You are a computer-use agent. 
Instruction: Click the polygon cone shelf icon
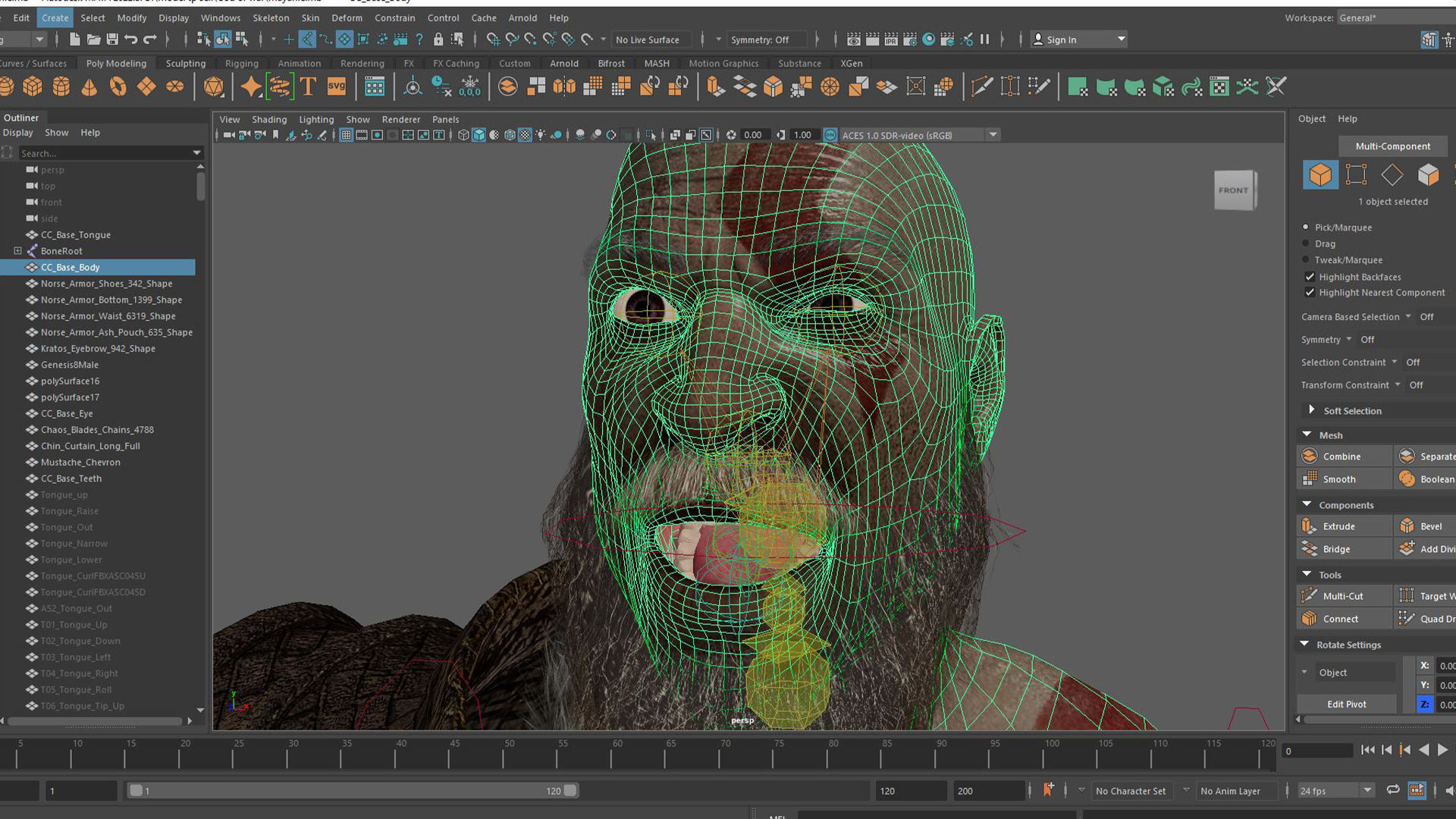coord(89,86)
